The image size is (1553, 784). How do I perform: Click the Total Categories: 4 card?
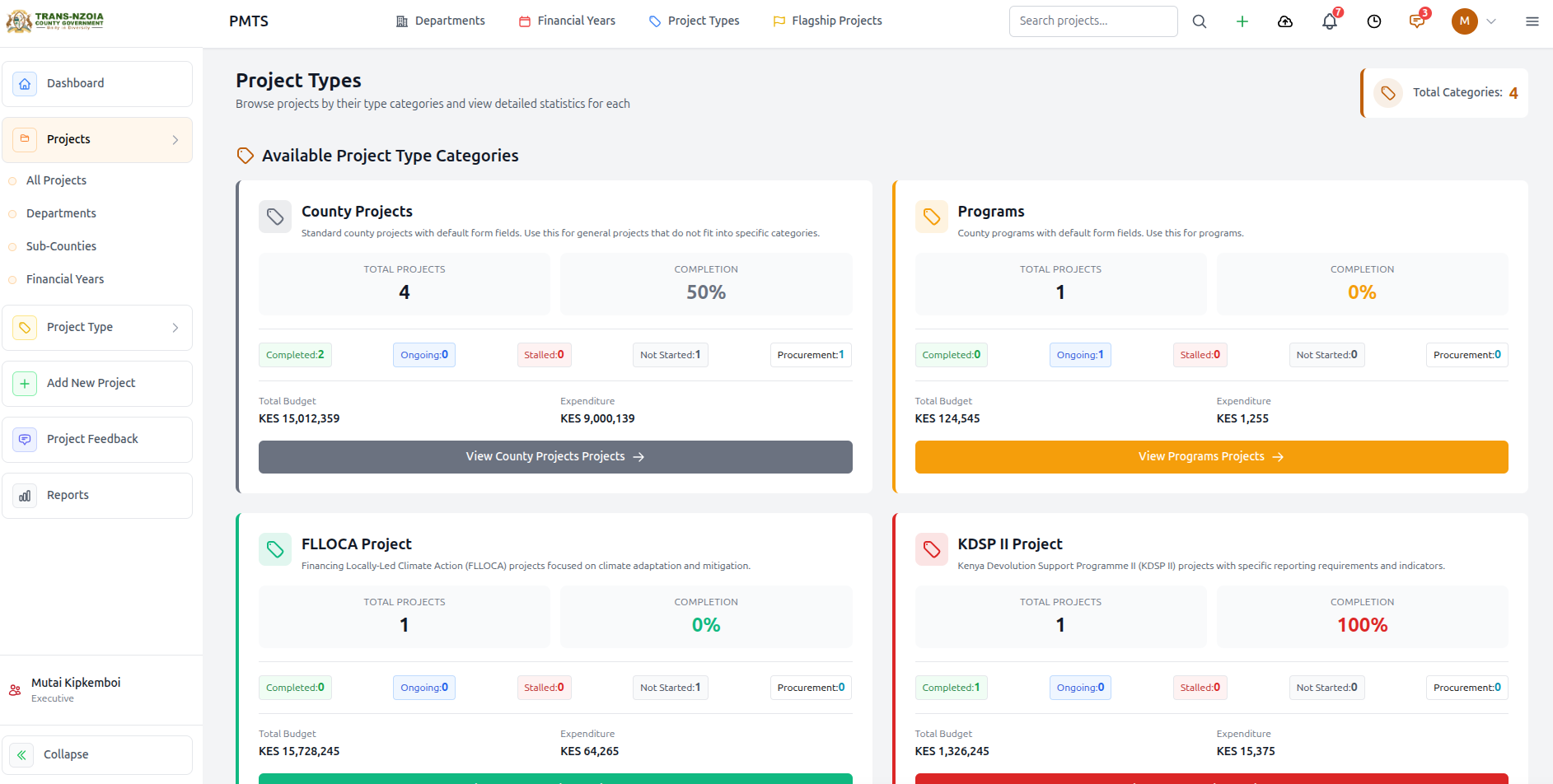coord(1444,93)
